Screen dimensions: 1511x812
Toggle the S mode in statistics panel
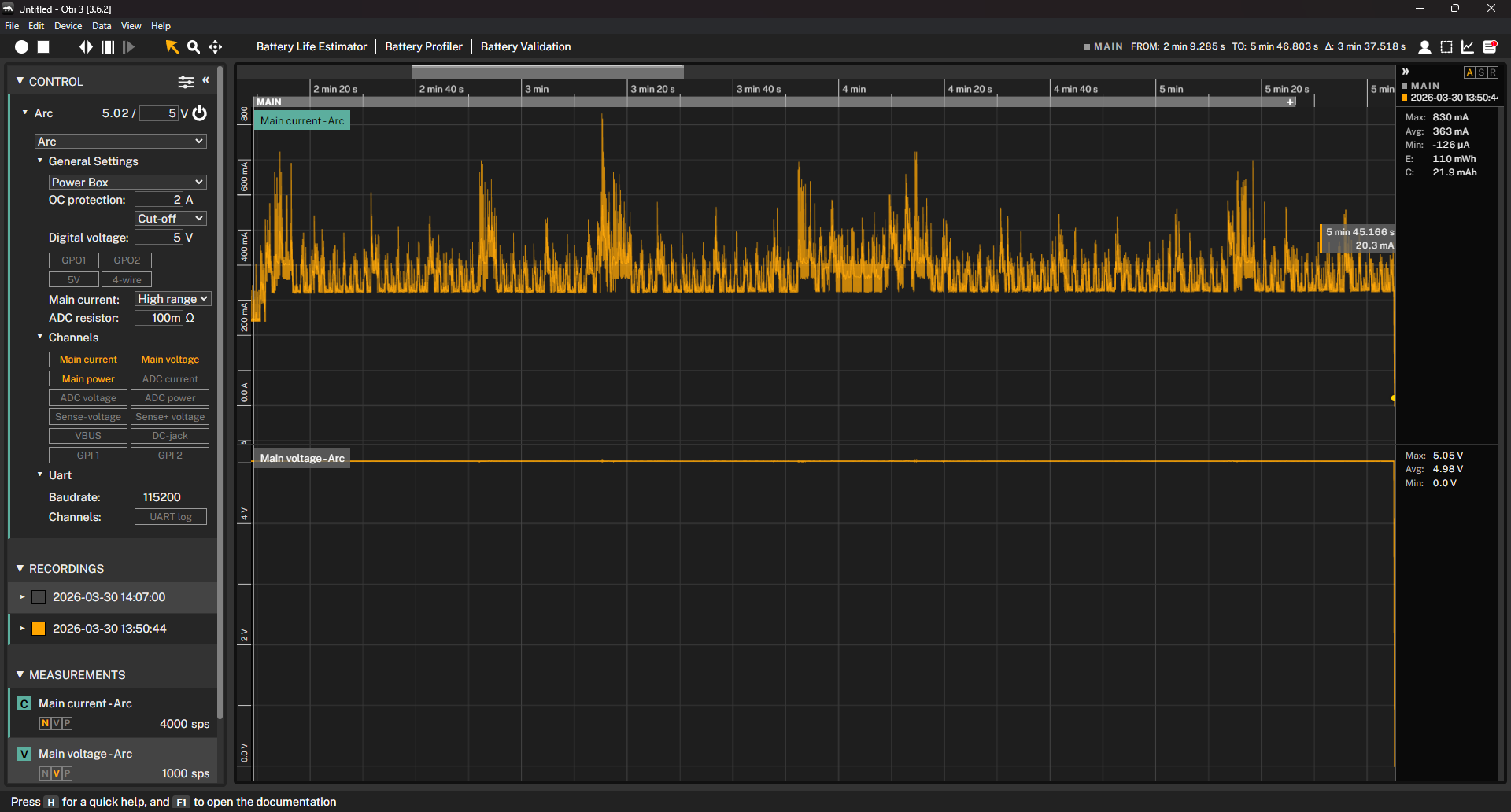(1481, 72)
